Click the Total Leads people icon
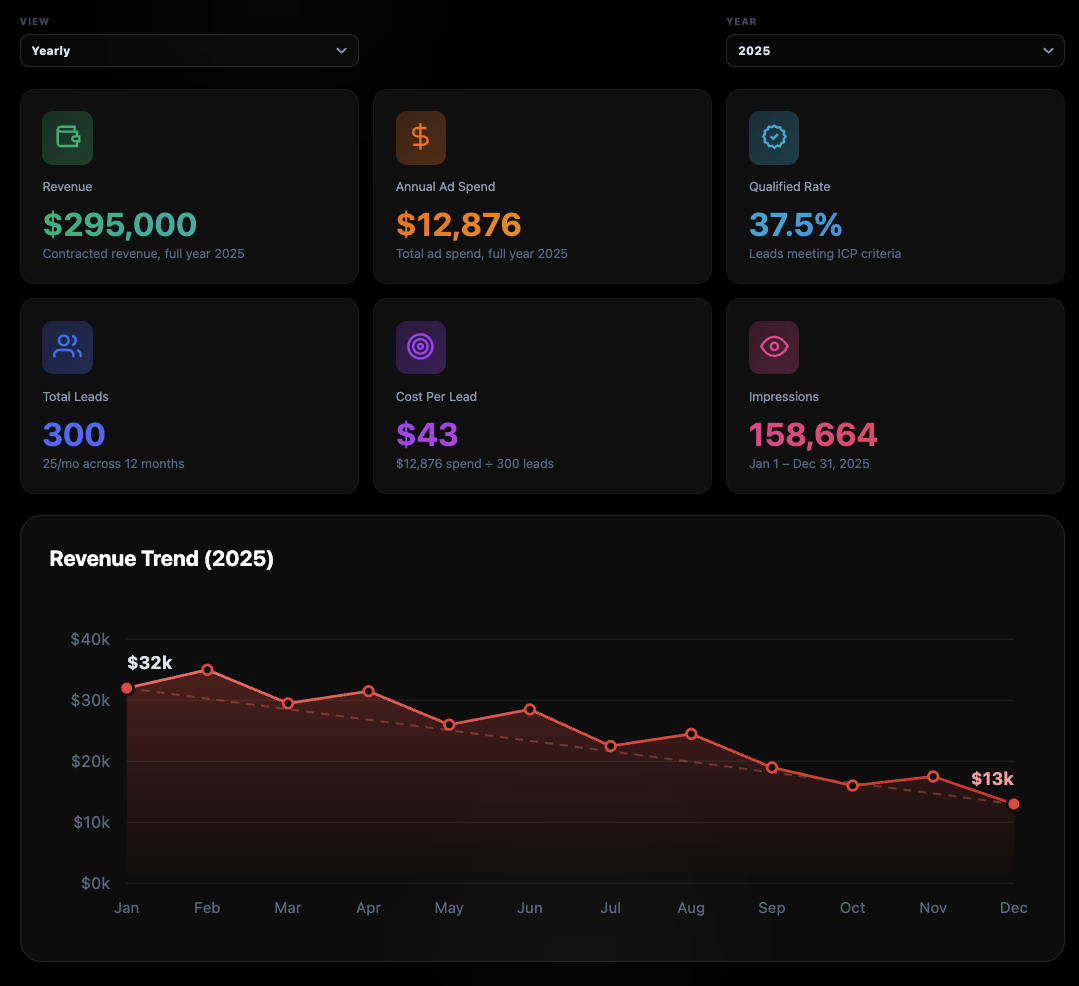Image resolution: width=1079 pixels, height=986 pixels. 67,347
